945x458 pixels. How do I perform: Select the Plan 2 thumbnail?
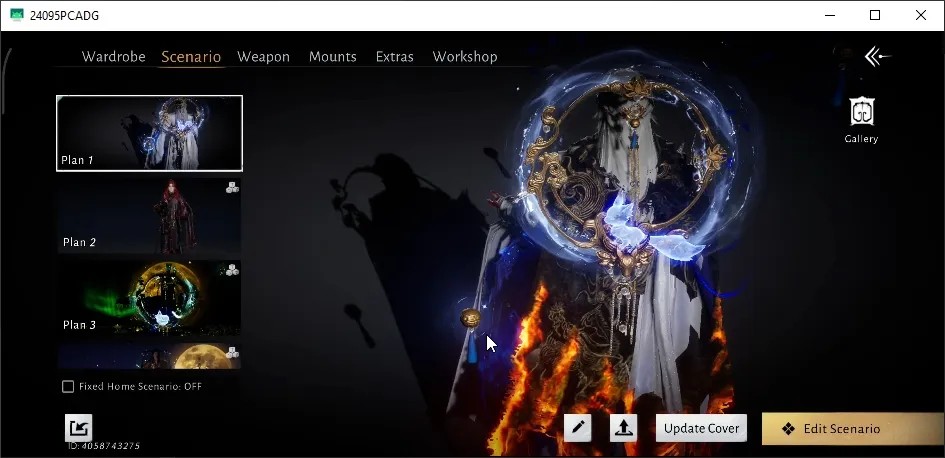(x=149, y=216)
